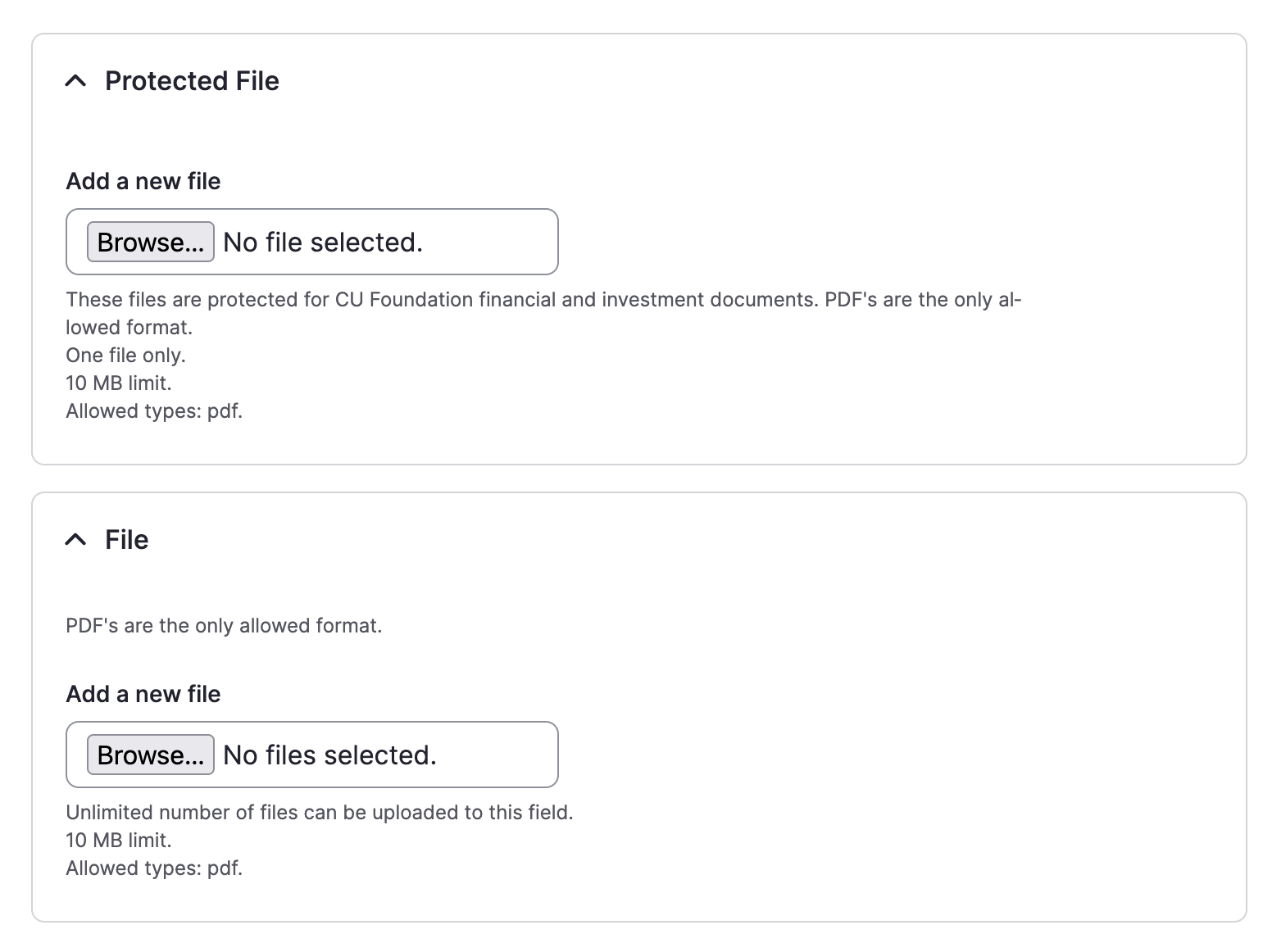Click the 'No file selected.' text
The width and height of the screenshot is (1272, 952).
pyautogui.click(x=323, y=243)
